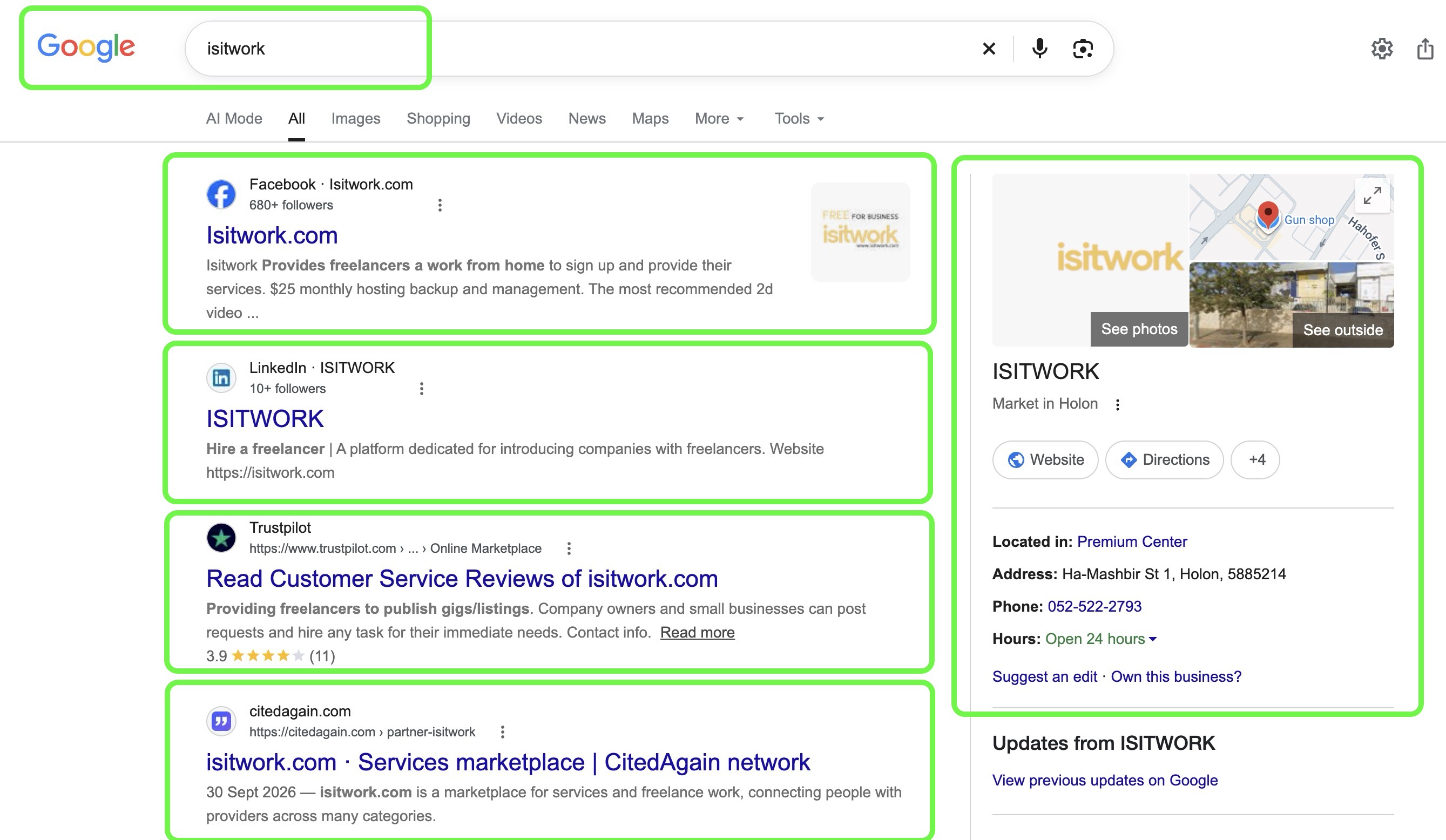Screen dimensions: 1446x840
Task: Open Google Lens image search icon
Action: pos(1083,49)
